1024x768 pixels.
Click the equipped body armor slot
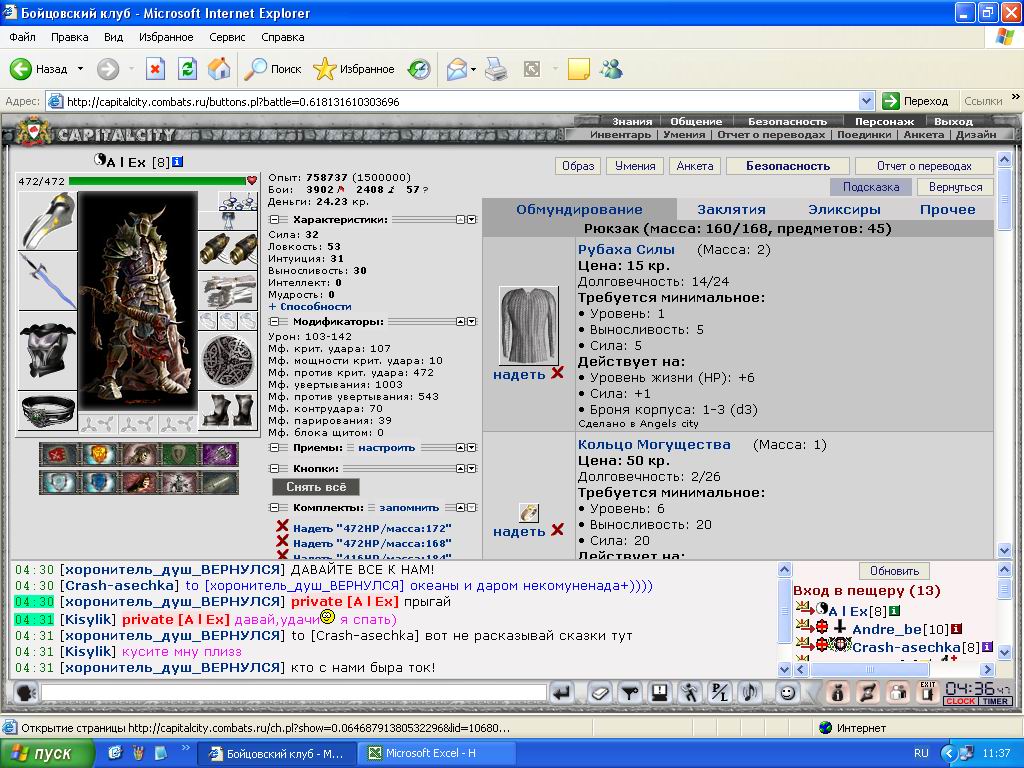coord(48,351)
